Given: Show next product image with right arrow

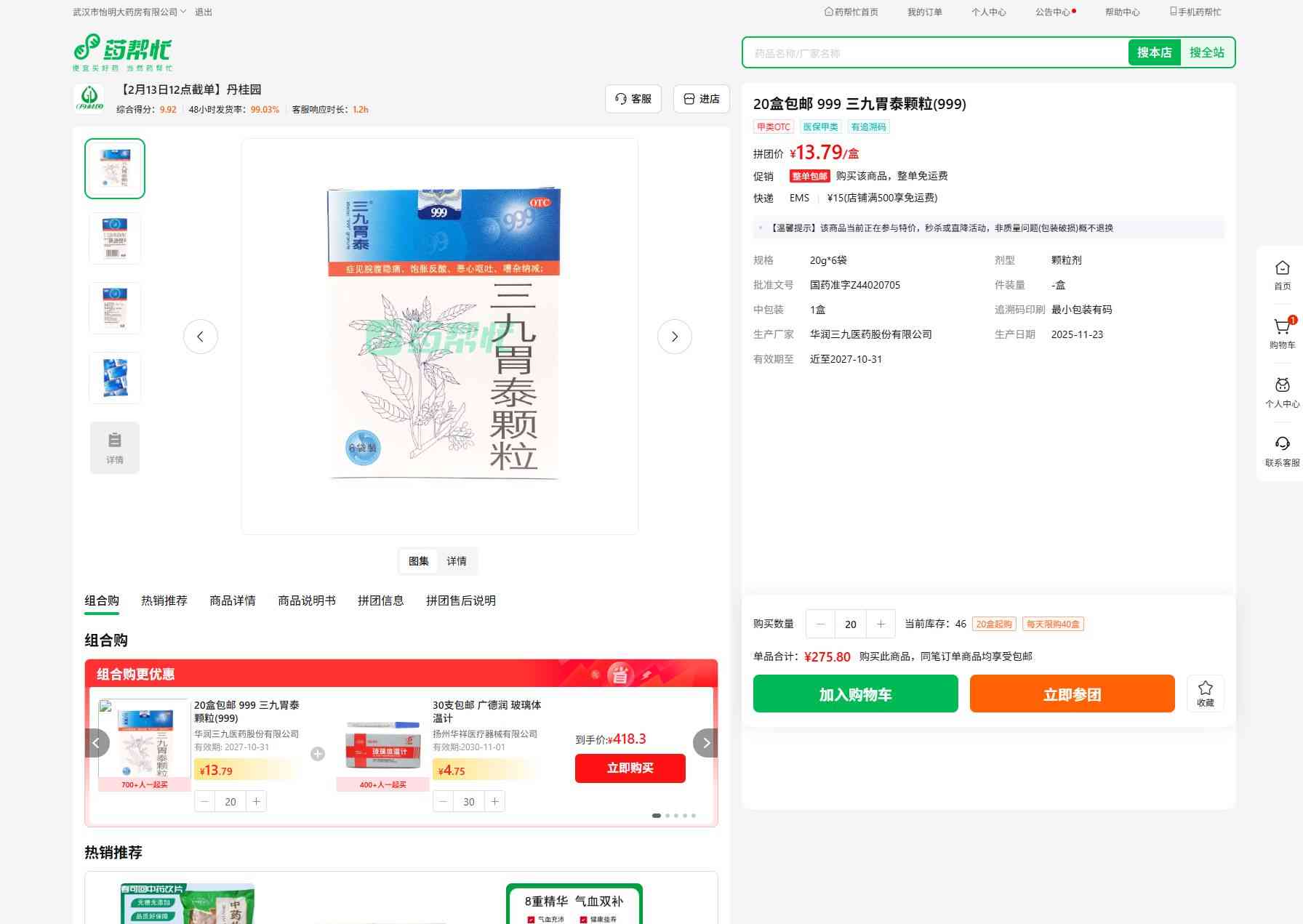Looking at the screenshot, I should point(674,337).
